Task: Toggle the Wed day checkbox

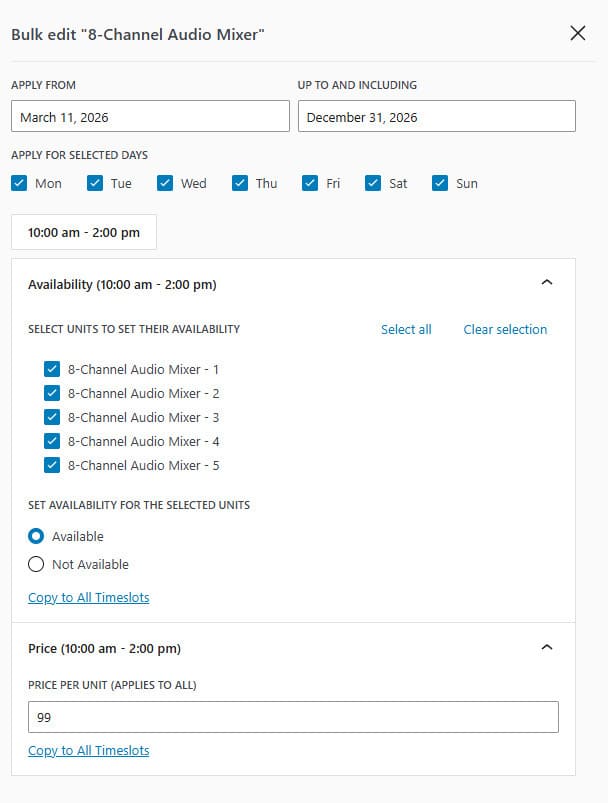Action: click(165, 183)
